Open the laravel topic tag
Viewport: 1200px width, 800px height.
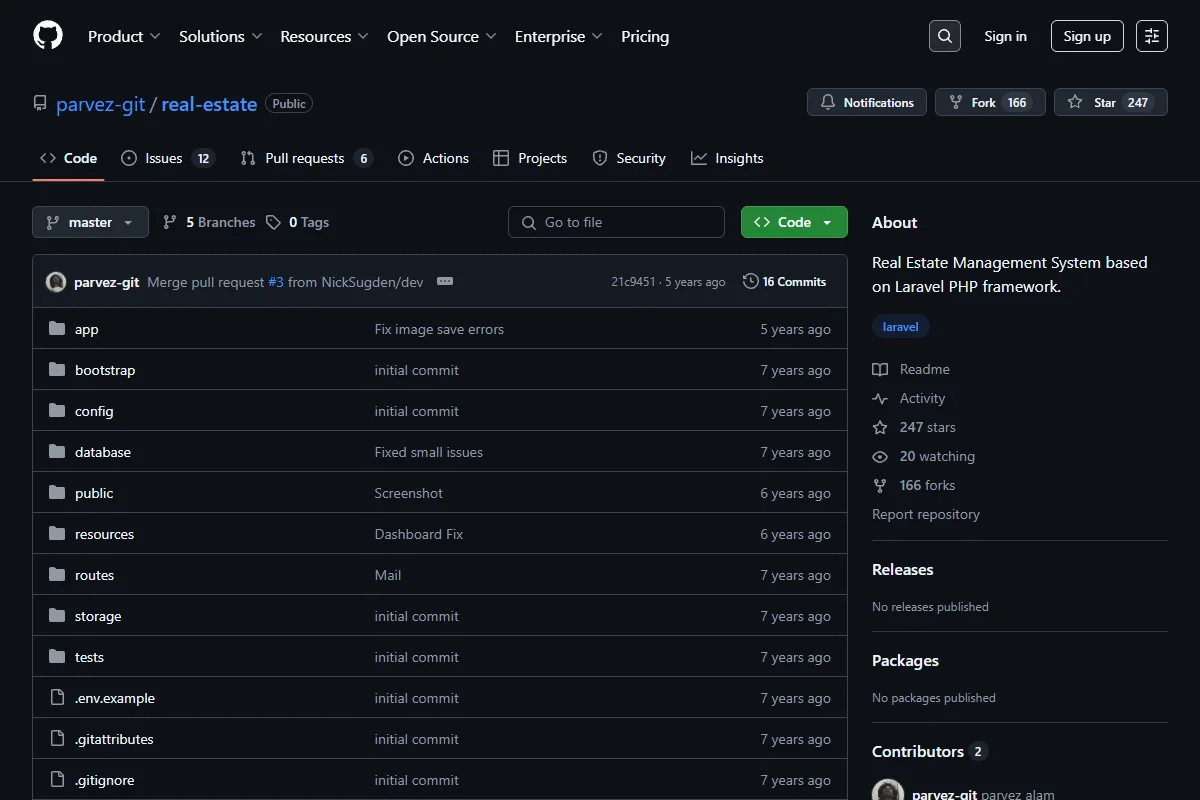click(x=901, y=327)
